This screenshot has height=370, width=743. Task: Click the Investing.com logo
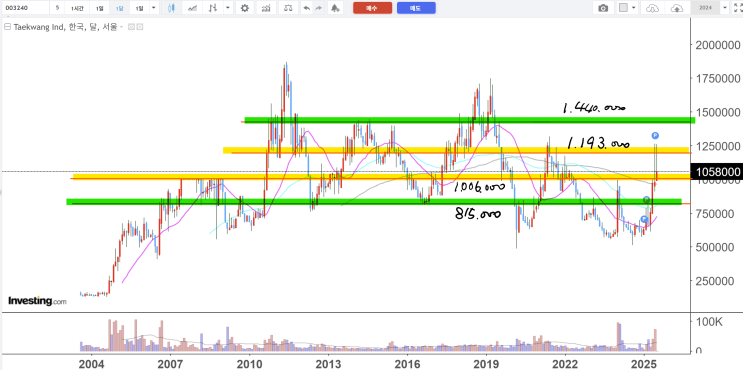click(x=37, y=300)
